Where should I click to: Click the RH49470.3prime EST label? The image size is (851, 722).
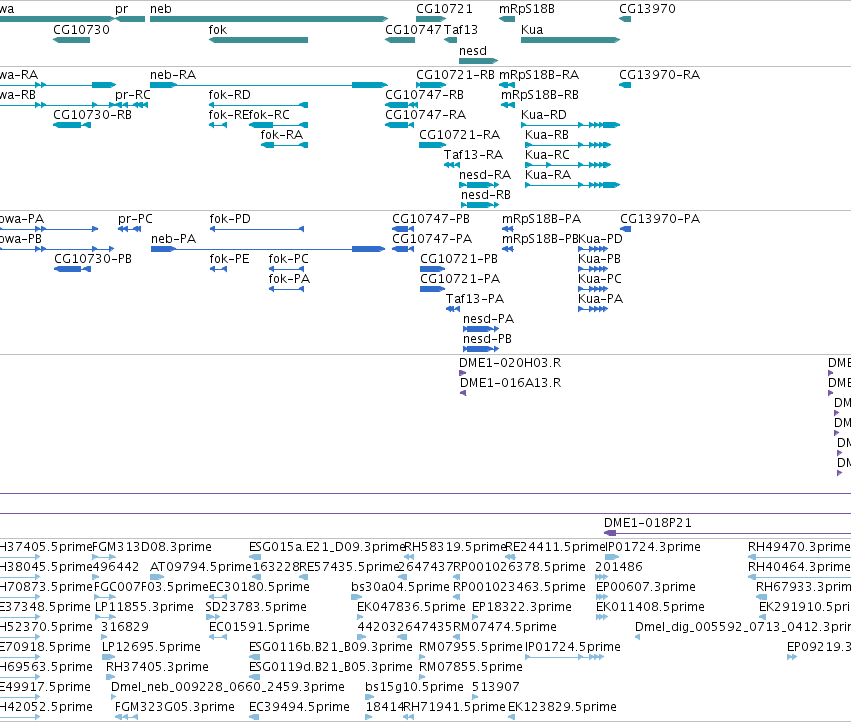point(799,547)
